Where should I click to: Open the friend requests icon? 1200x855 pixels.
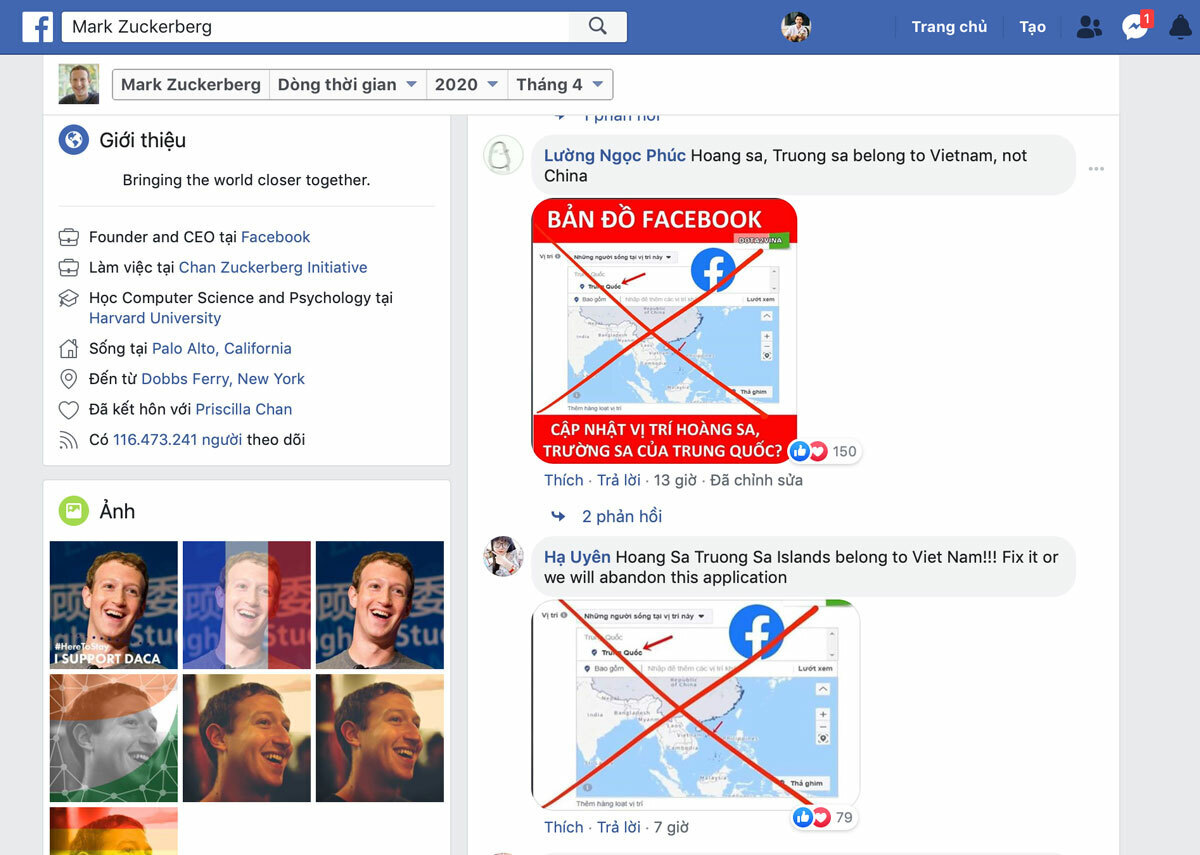coord(1089,27)
